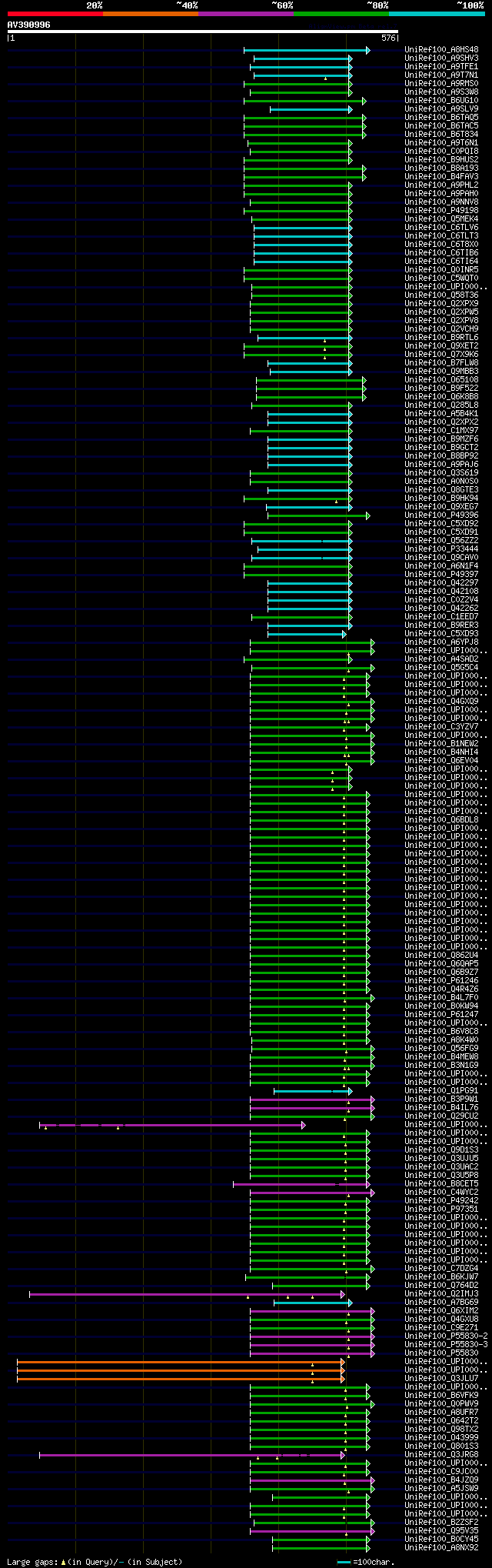Viewport: 492px width, 1568px height.
Task: Click the UniRef100_Q9XET2 label
Action: 442,346
